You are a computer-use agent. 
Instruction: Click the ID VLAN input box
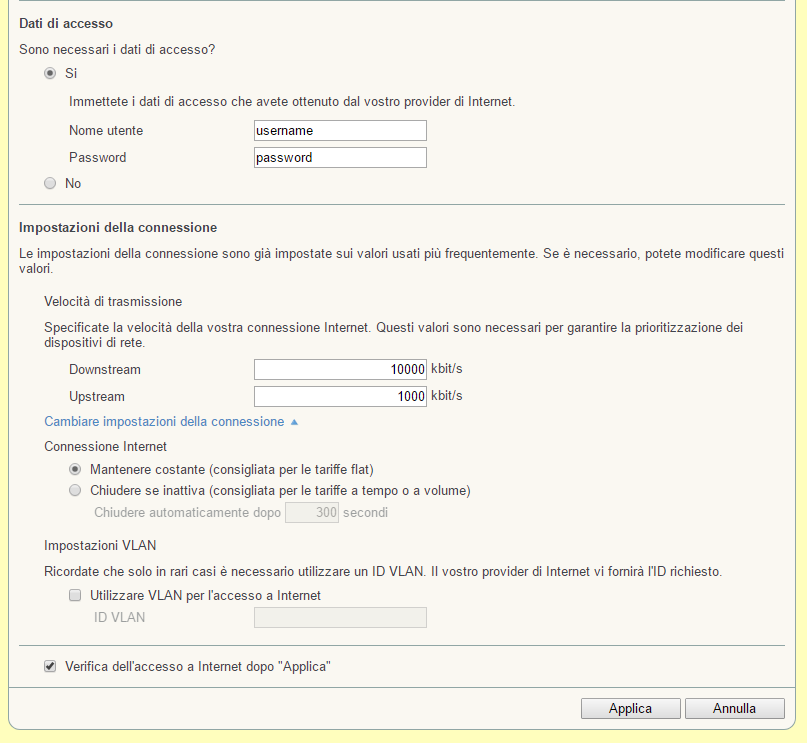340,617
